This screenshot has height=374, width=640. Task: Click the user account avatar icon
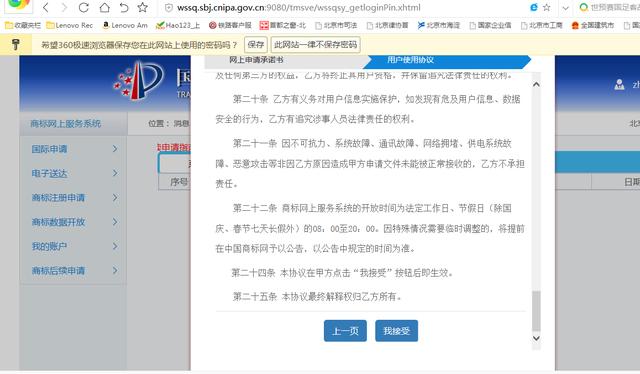(619, 85)
